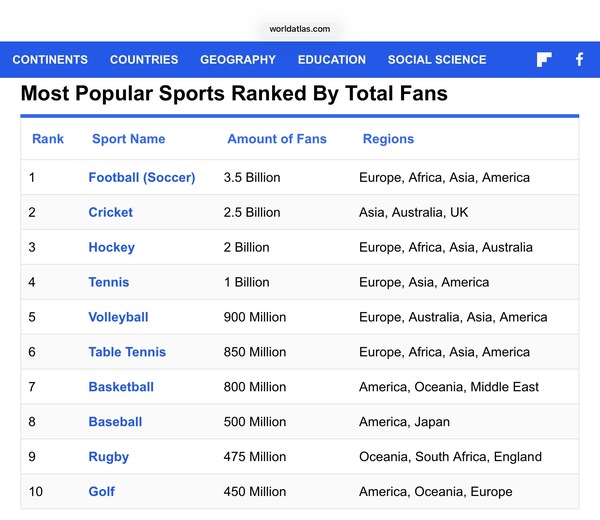Click the Flipboard icon in the navbar
This screenshot has height=520, width=600.
[544, 59]
